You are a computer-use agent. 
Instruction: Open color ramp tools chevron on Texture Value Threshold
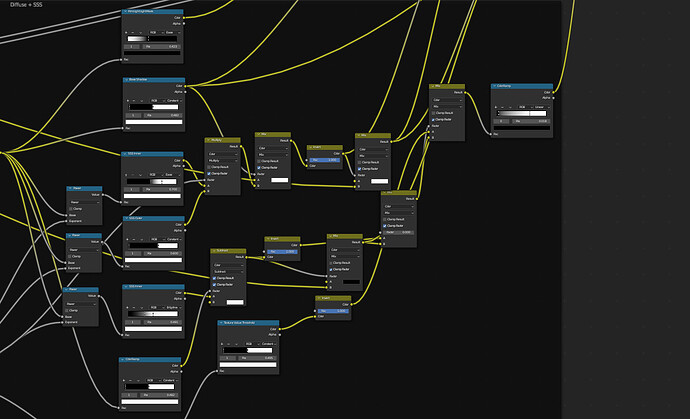[235, 344]
